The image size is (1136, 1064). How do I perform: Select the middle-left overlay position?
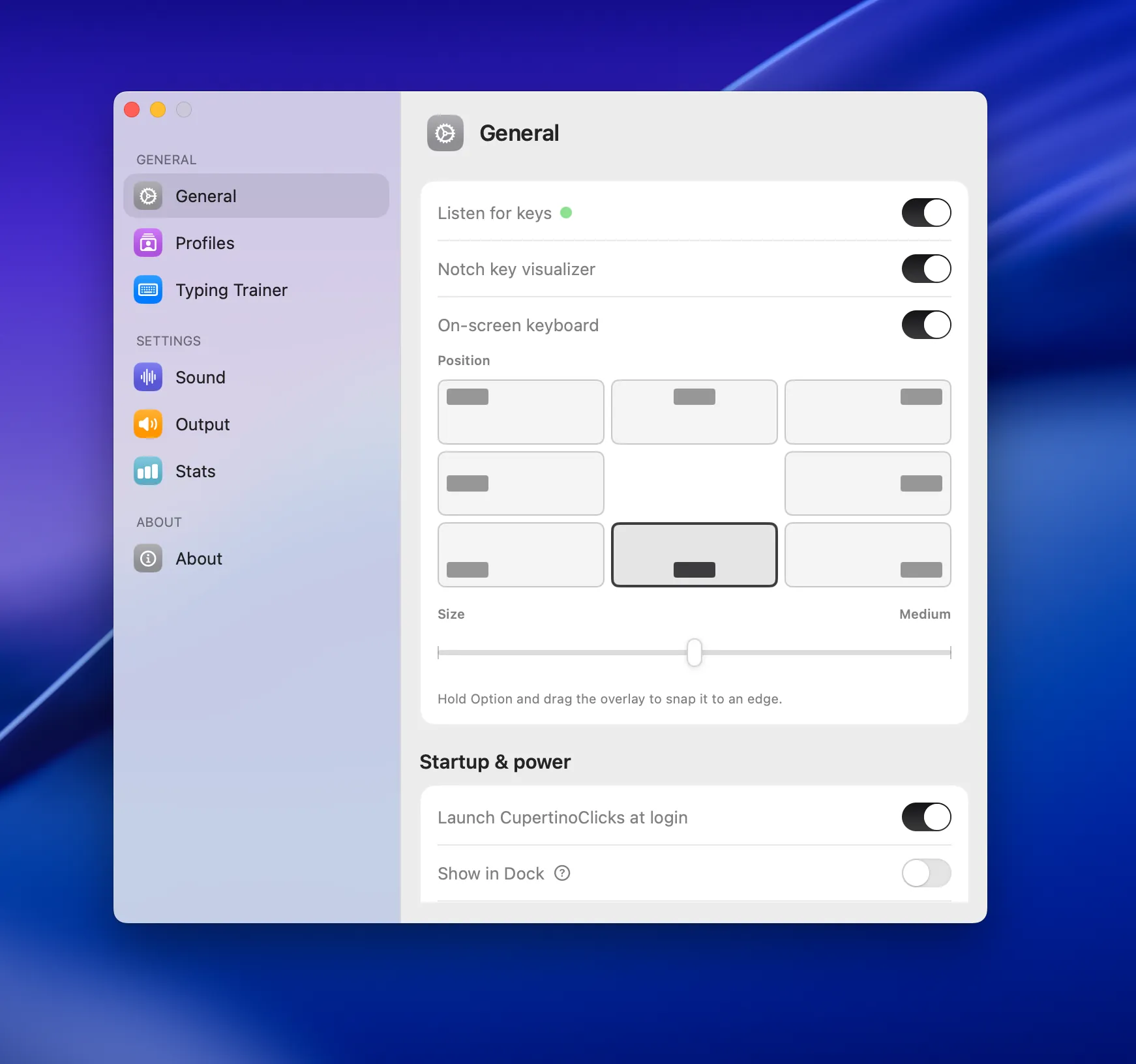click(521, 483)
